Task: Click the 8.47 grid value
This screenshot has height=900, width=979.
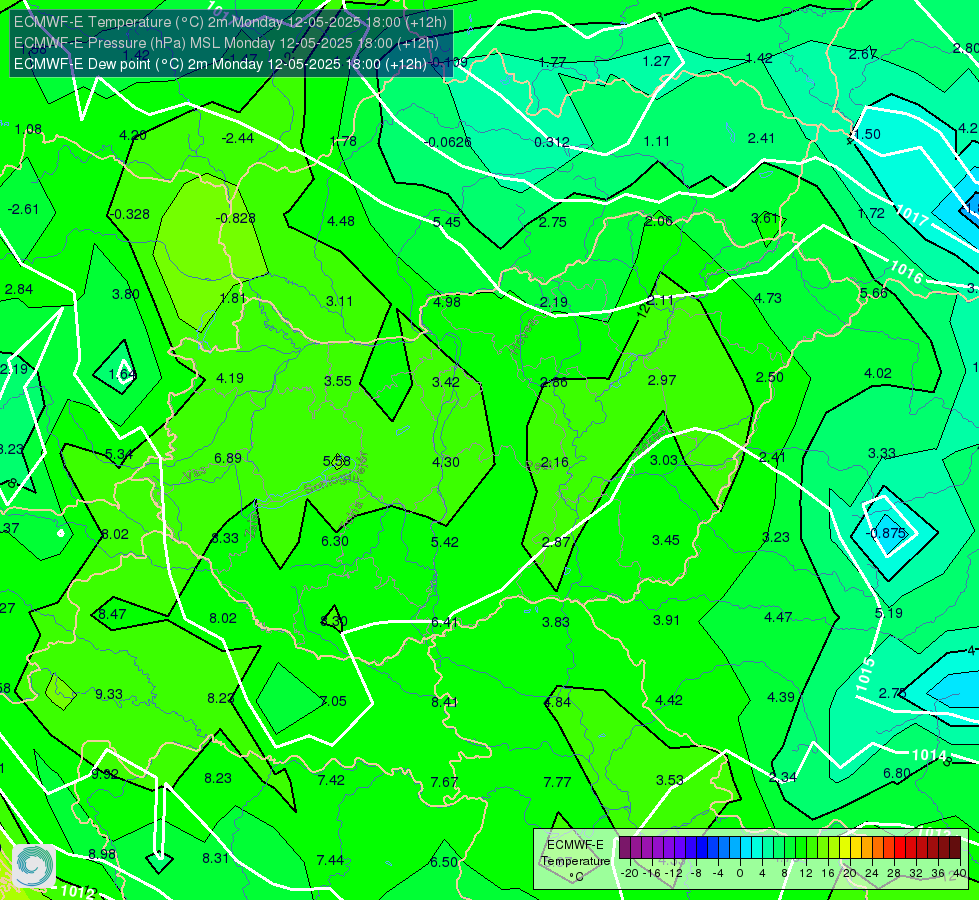Action: (112, 615)
